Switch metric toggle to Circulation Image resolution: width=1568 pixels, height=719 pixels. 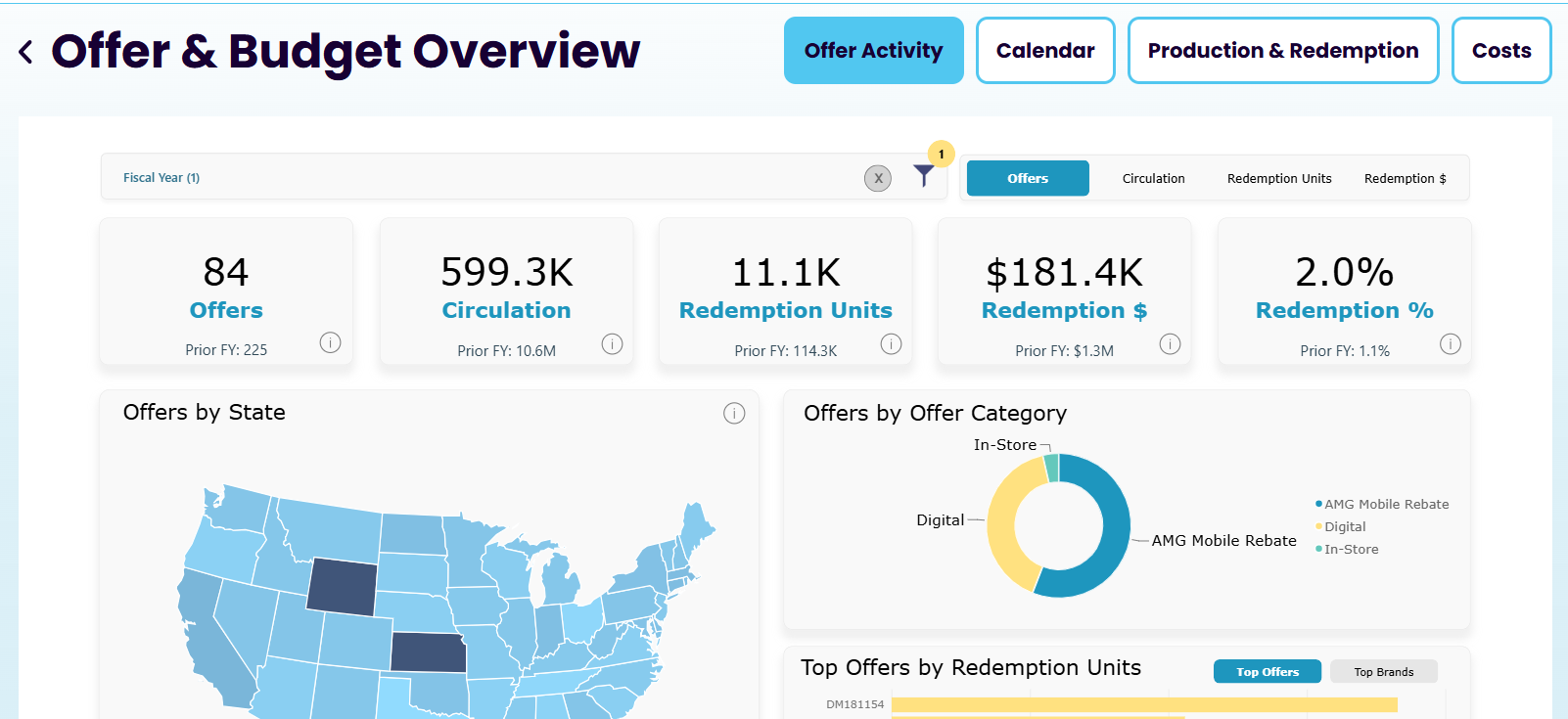(1153, 178)
